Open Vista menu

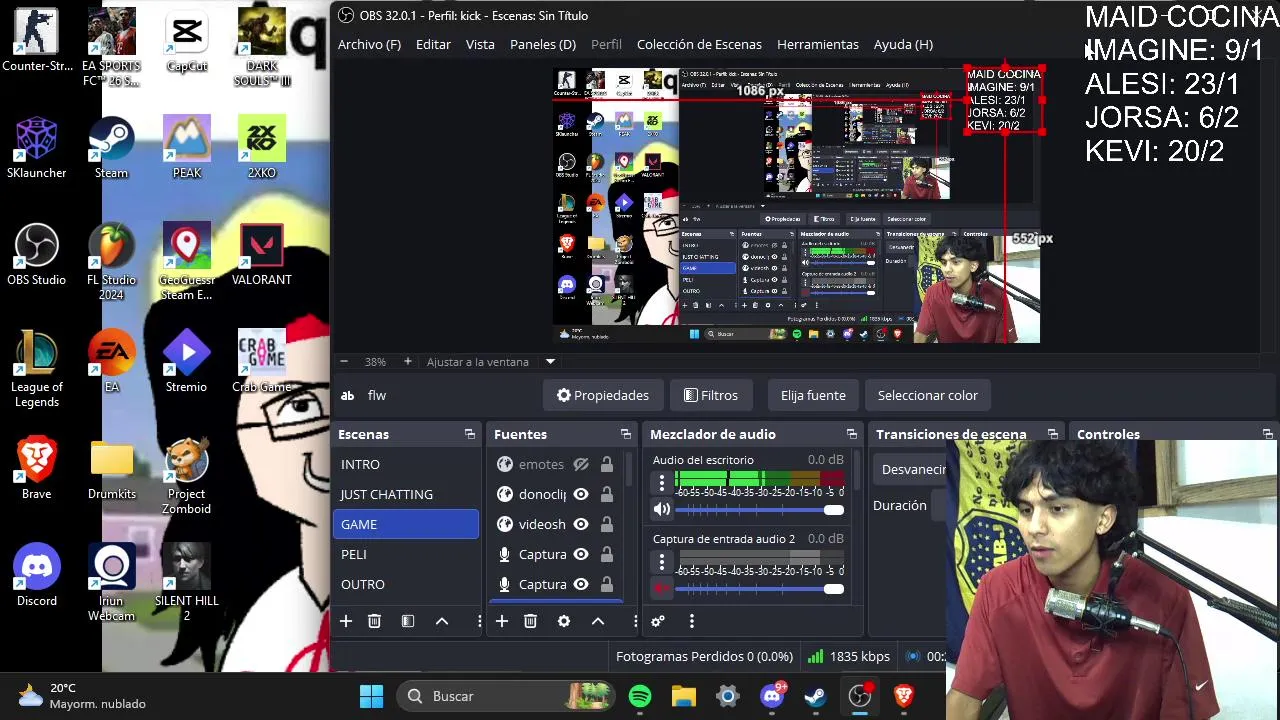pyautogui.click(x=480, y=44)
